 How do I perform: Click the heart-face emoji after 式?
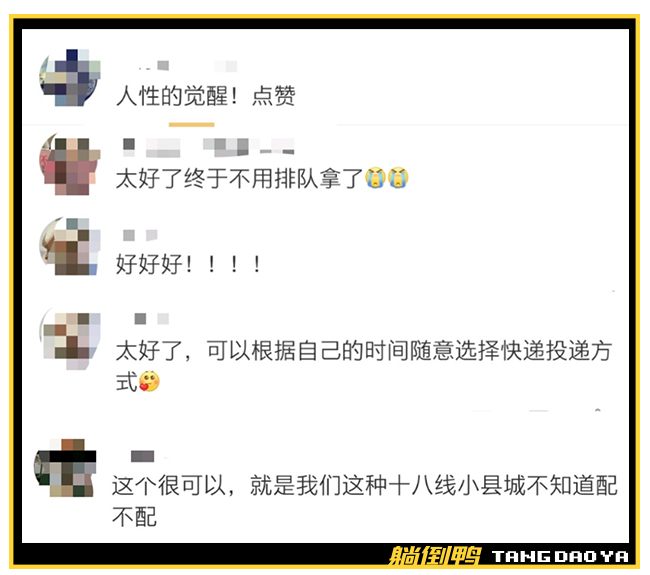point(149,381)
